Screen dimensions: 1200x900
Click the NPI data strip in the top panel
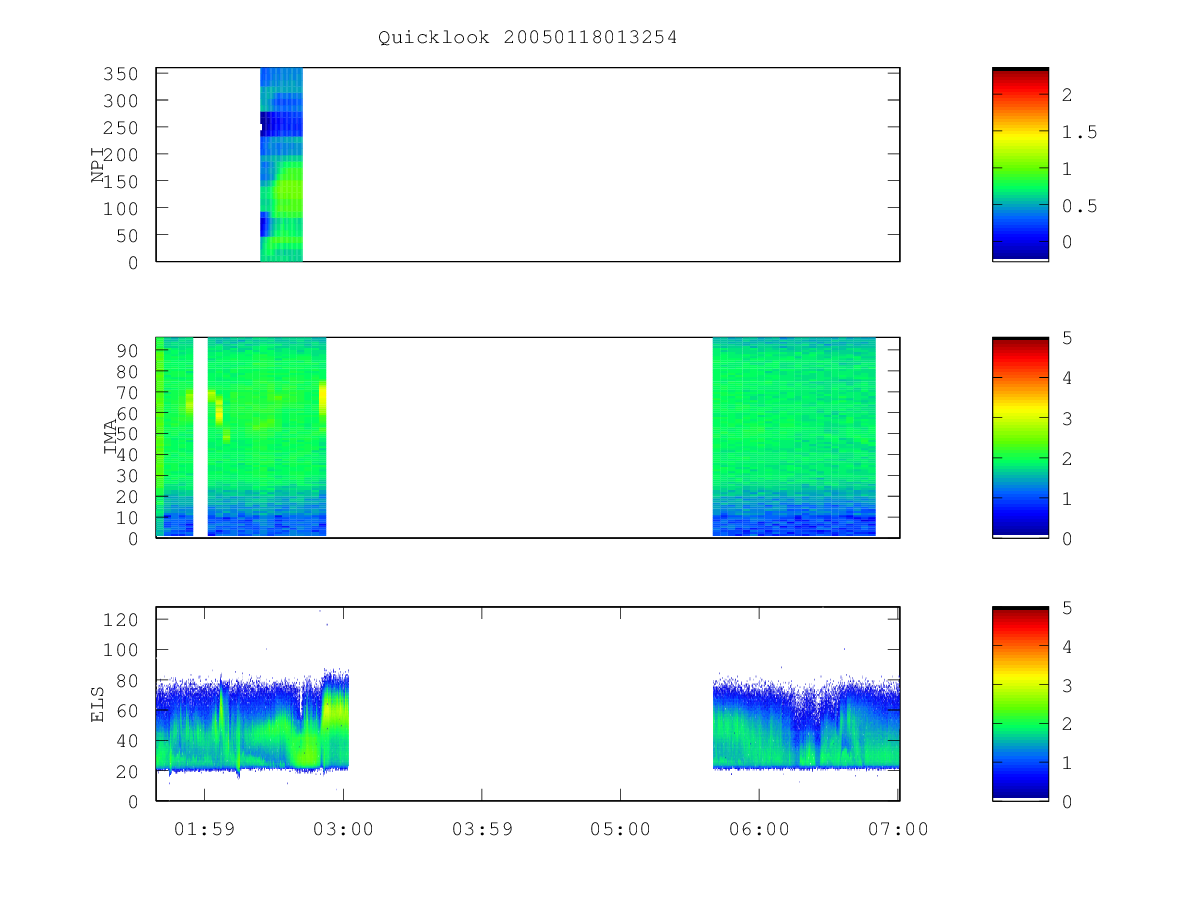[281, 165]
